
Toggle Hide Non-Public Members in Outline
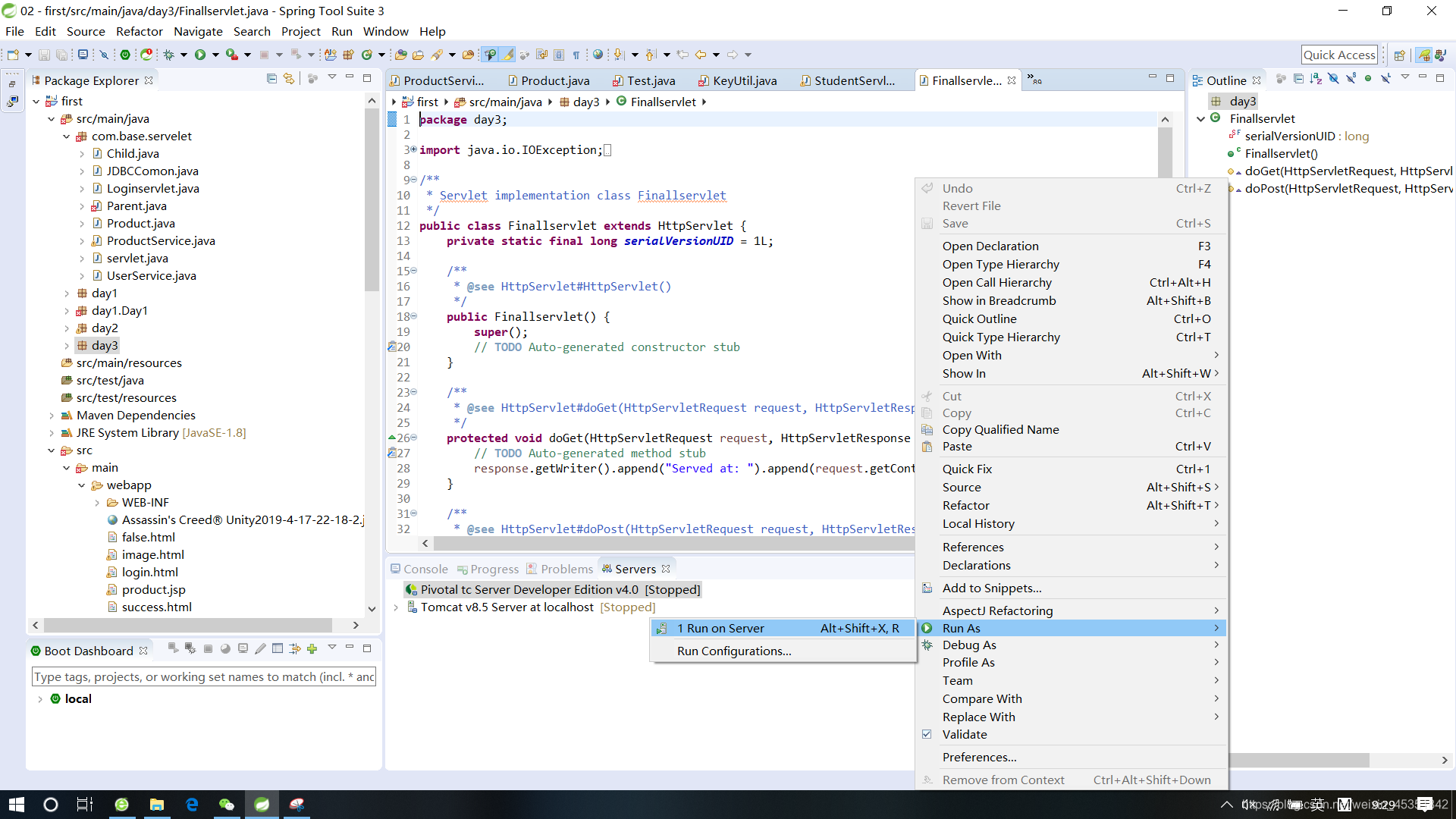click(x=1368, y=78)
